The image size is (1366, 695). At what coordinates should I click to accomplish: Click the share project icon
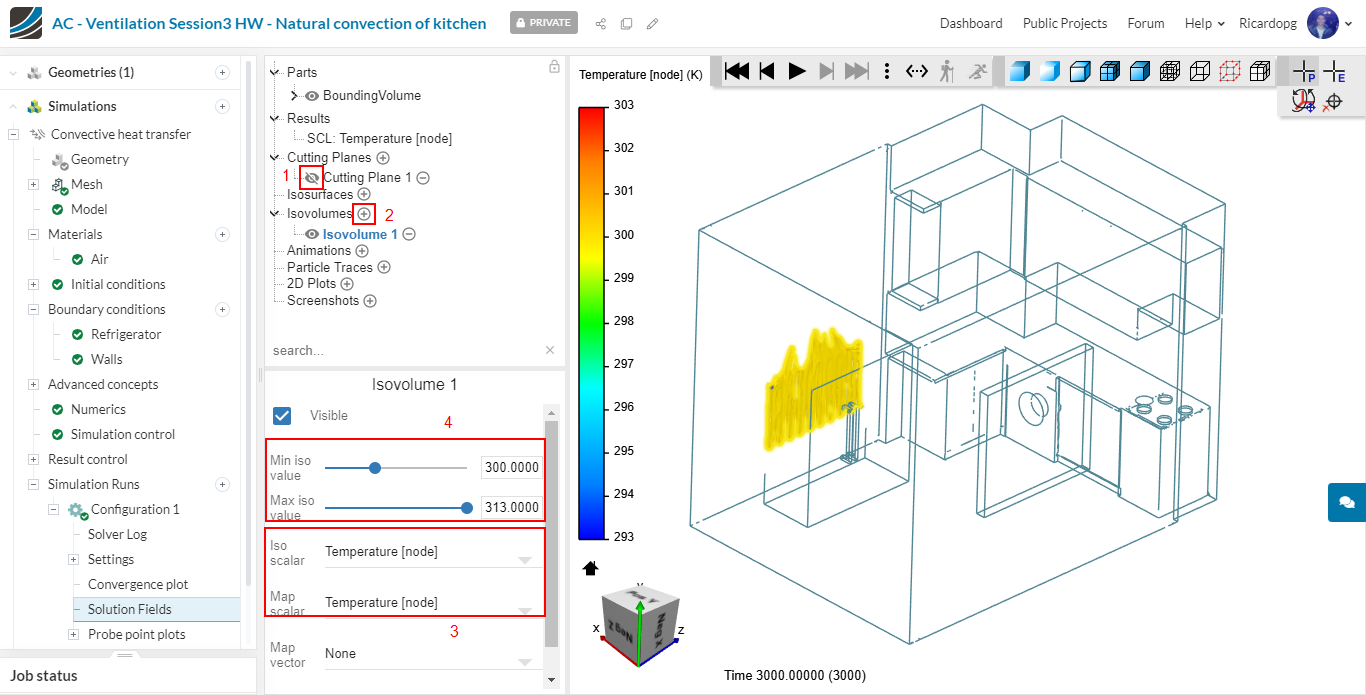click(601, 23)
